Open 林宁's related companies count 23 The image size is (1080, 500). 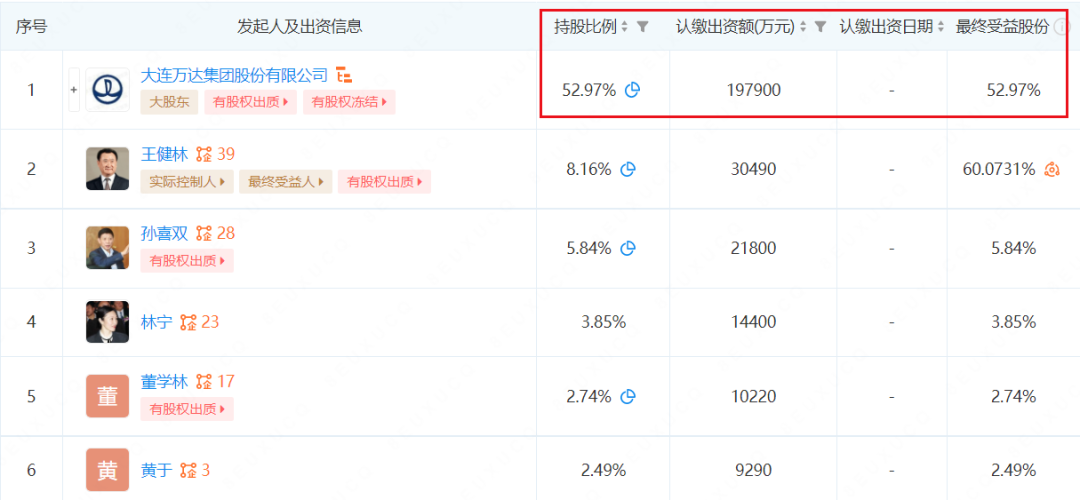pos(199,322)
